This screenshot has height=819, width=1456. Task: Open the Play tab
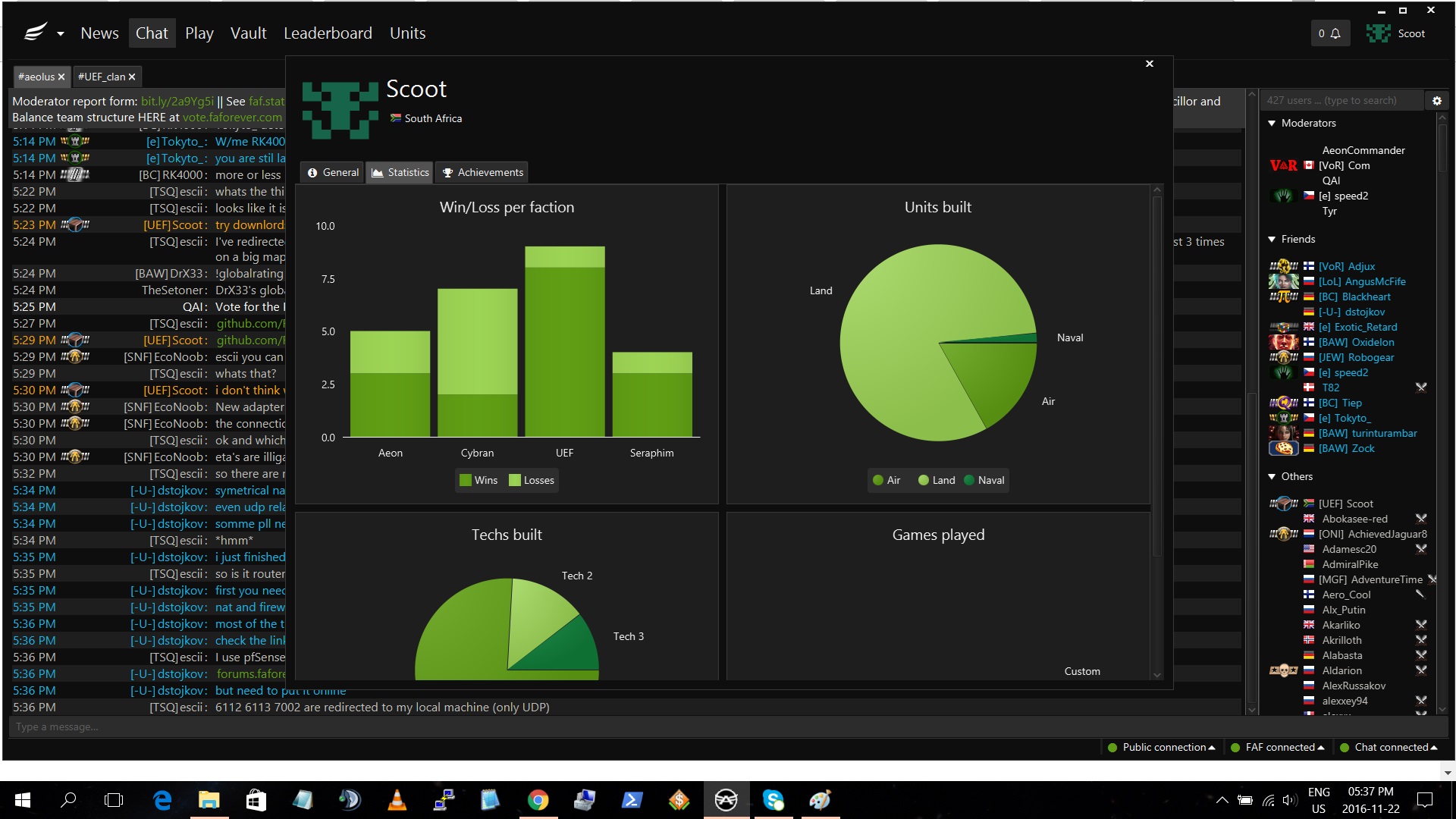(x=199, y=33)
